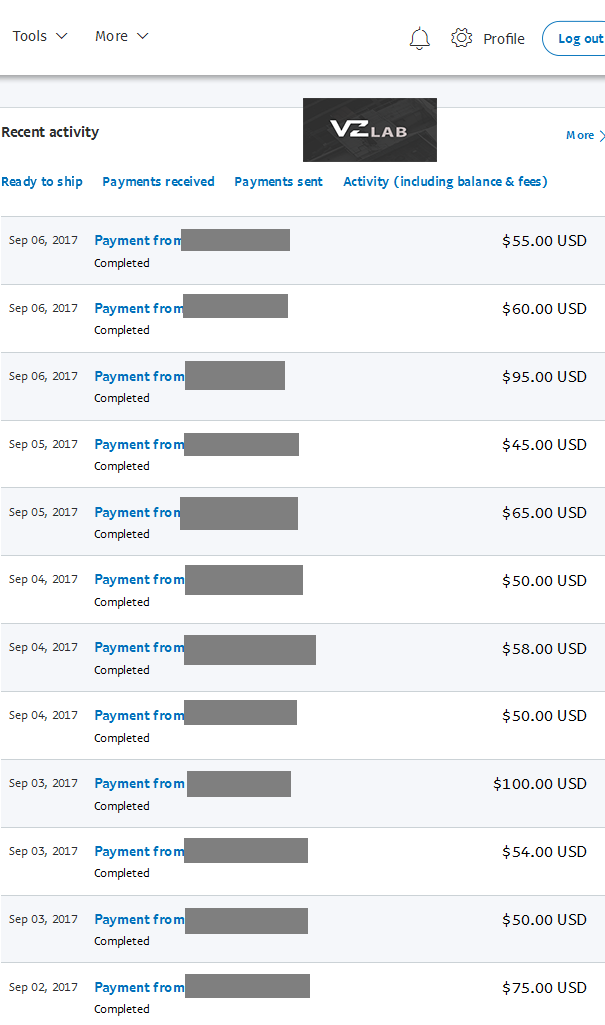Expand the More dropdown in the navigation bar

pos(122,36)
